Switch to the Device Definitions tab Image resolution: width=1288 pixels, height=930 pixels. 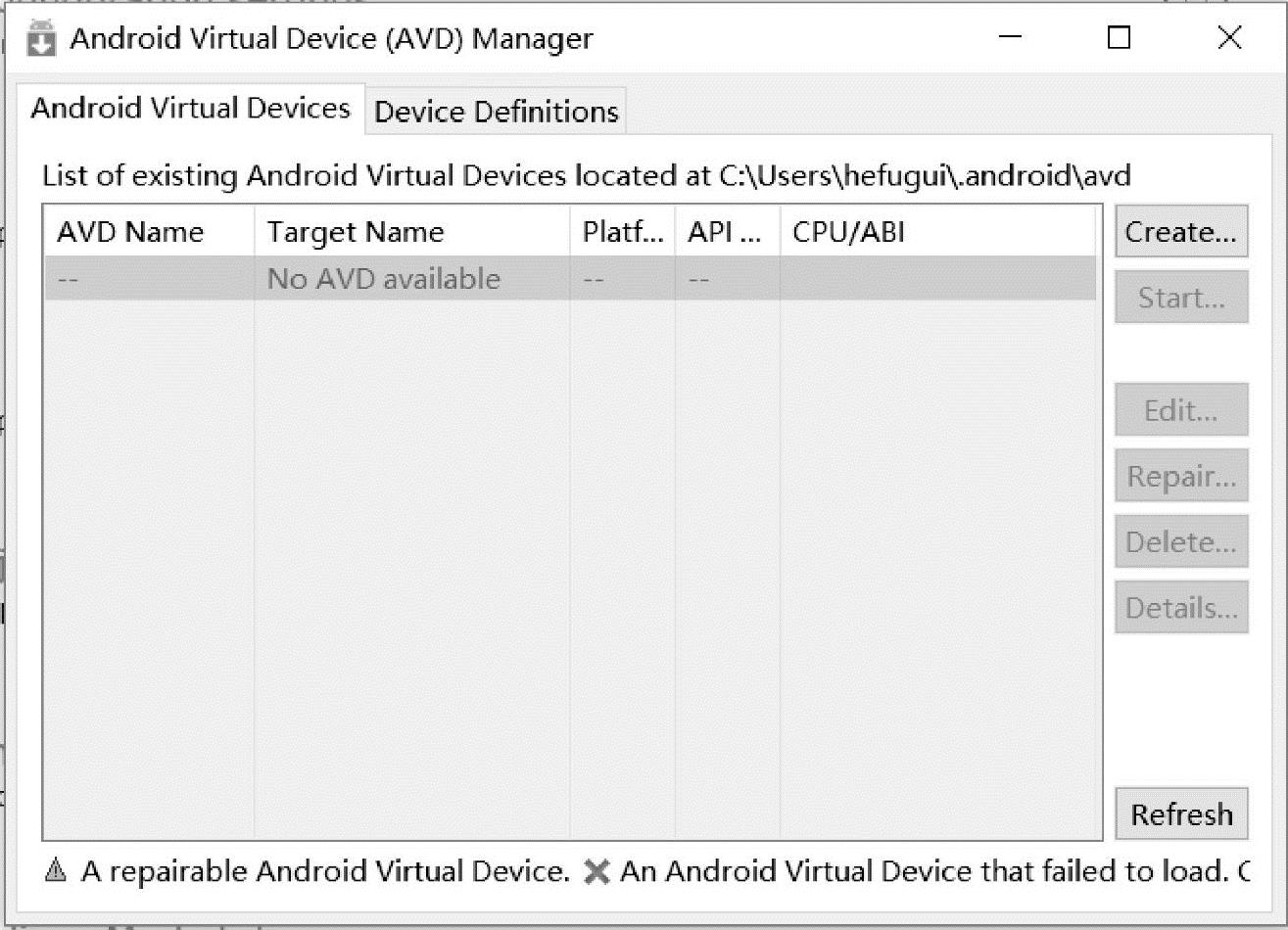[496, 112]
